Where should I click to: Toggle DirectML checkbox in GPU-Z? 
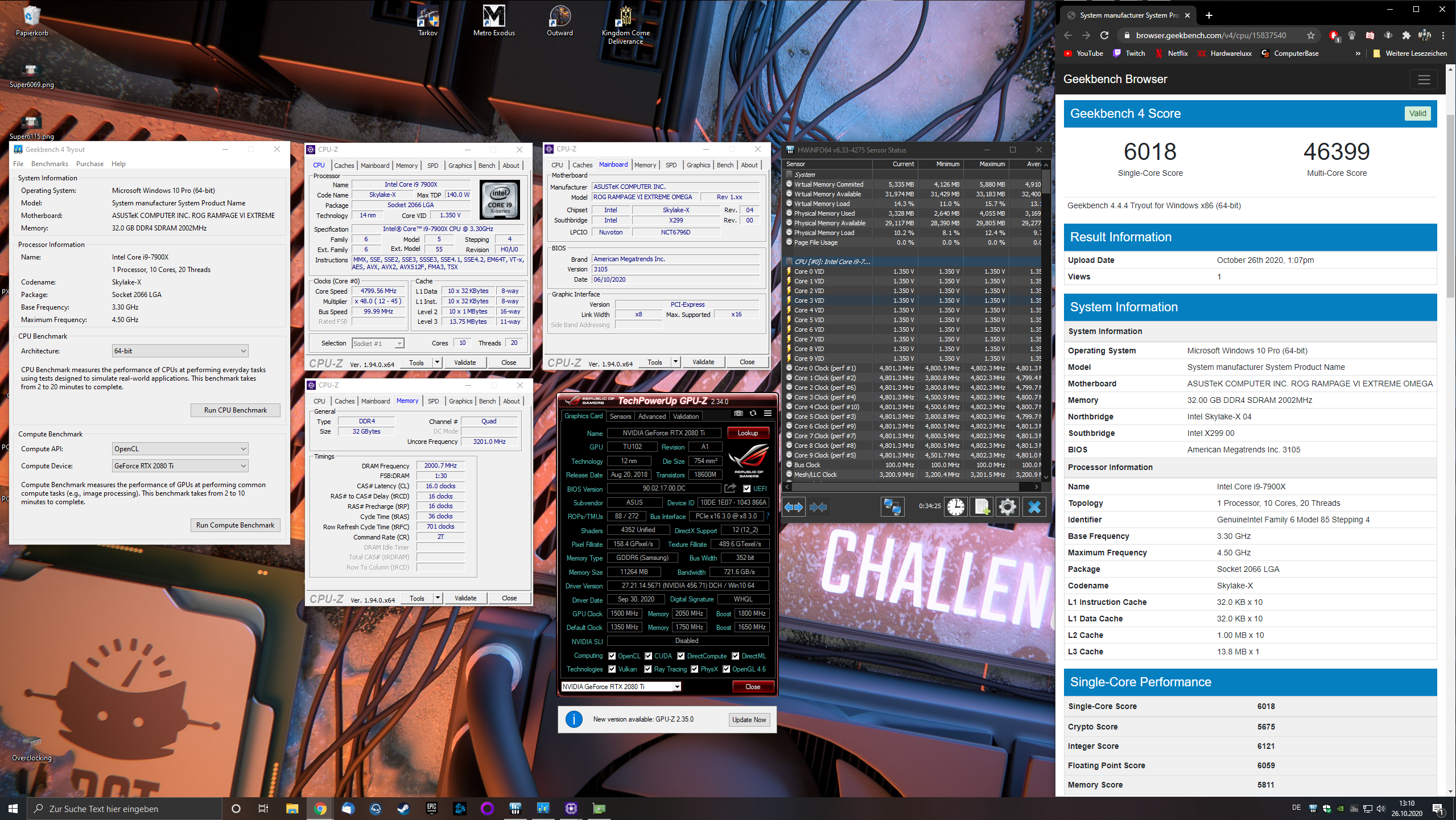coord(736,656)
